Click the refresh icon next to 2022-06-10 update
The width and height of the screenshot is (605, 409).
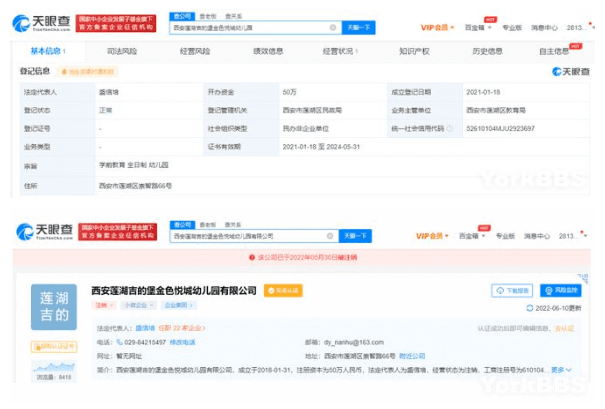[x=530, y=308]
